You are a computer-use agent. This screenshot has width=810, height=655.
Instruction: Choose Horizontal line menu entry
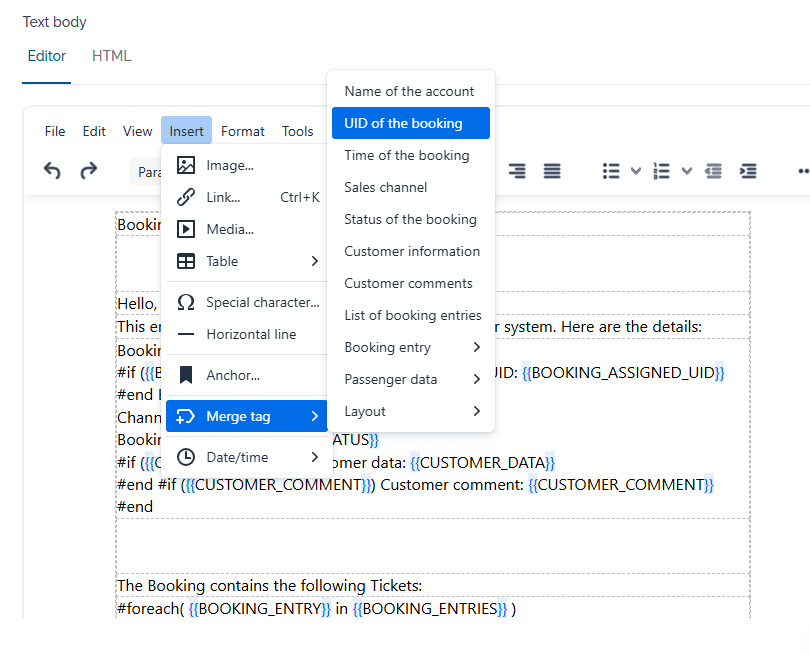click(x=247, y=334)
